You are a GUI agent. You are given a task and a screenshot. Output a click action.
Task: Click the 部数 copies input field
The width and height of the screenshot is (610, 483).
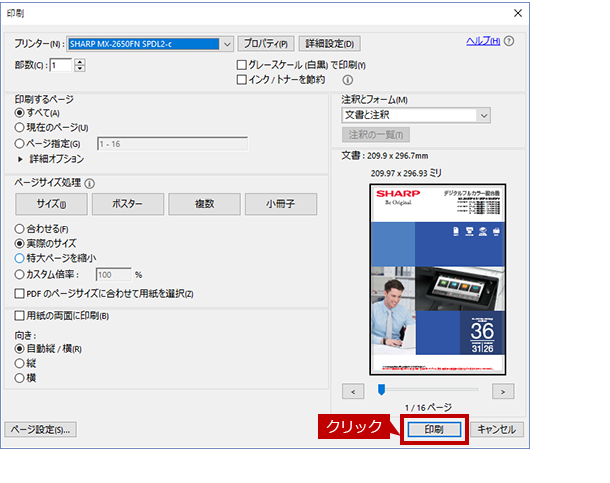61,65
